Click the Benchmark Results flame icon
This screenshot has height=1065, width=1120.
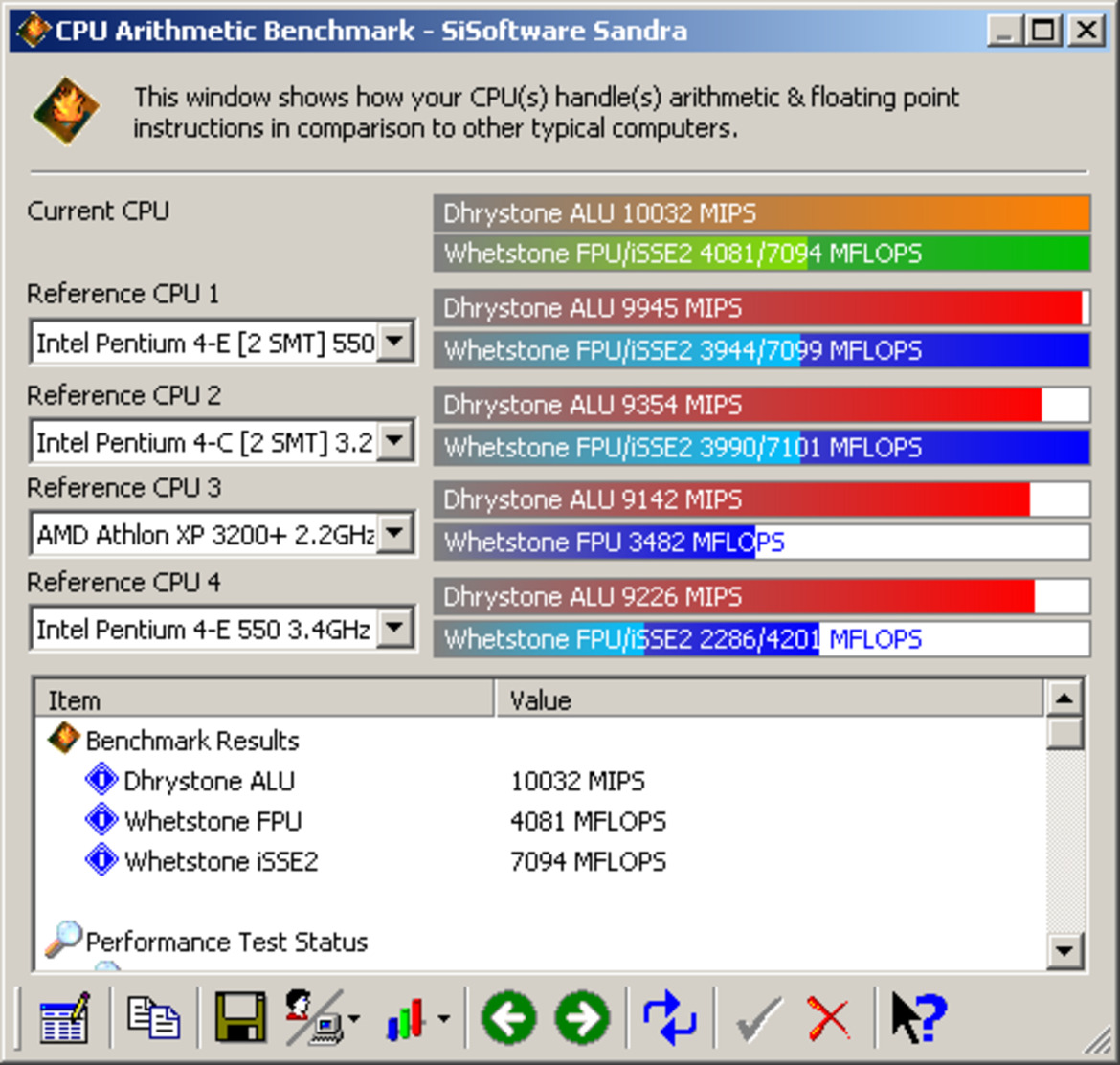pyautogui.click(x=63, y=739)
